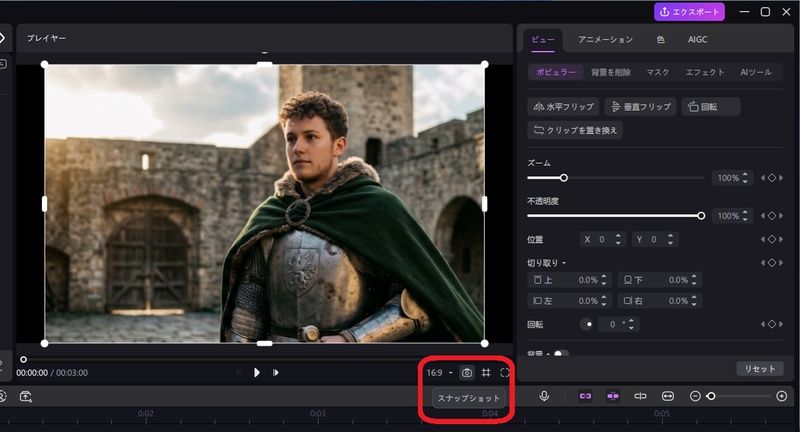Decrease 不透明度 percentage with the down arrow
The height and width of the screenshot is (432, 800).
click(x=745, y=219)
